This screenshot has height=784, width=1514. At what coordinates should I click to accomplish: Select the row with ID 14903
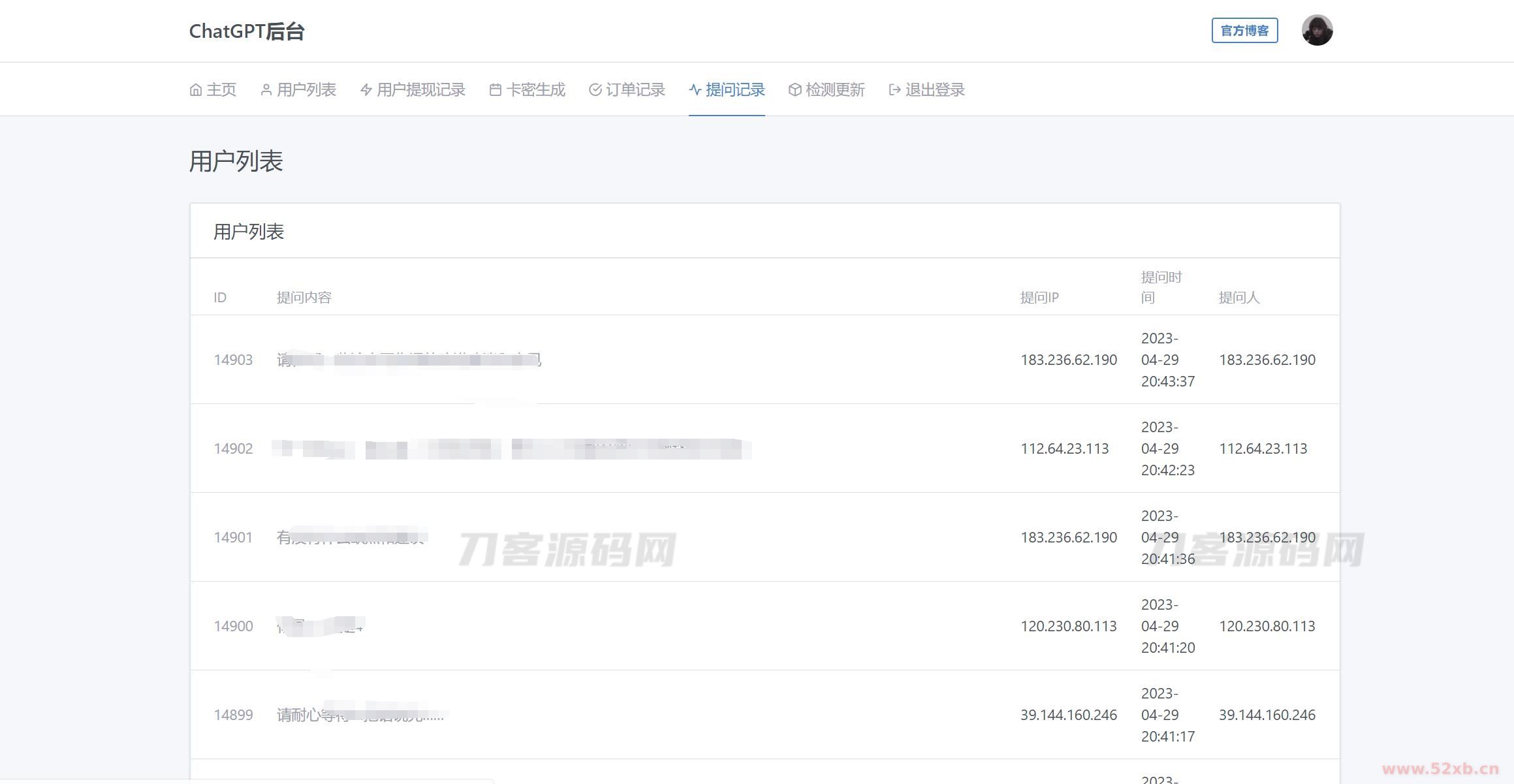coord(233,360)
